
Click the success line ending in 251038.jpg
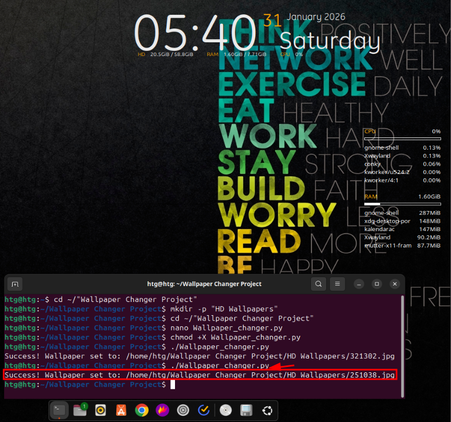pos(199,375)
